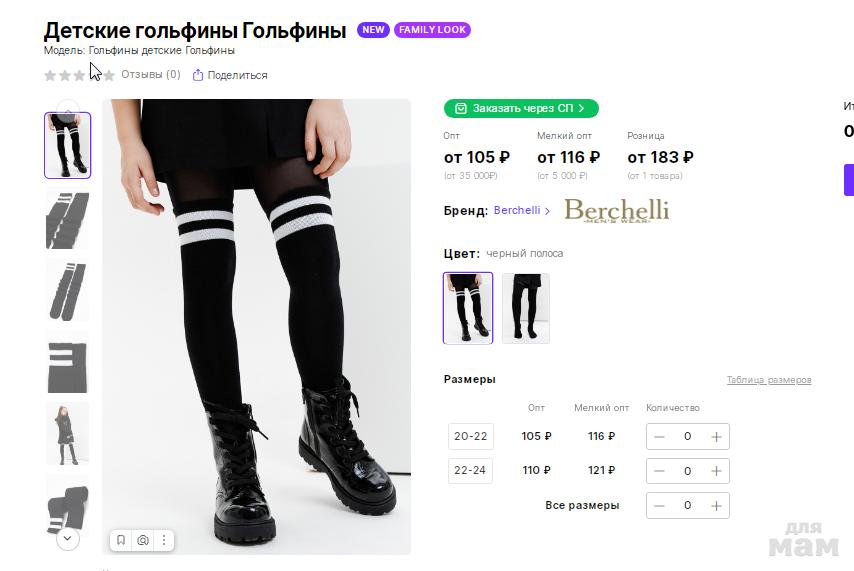Open the Отзывы (0) reviews link
This screenshot has height=571, width=854.
tap(150, 75)
